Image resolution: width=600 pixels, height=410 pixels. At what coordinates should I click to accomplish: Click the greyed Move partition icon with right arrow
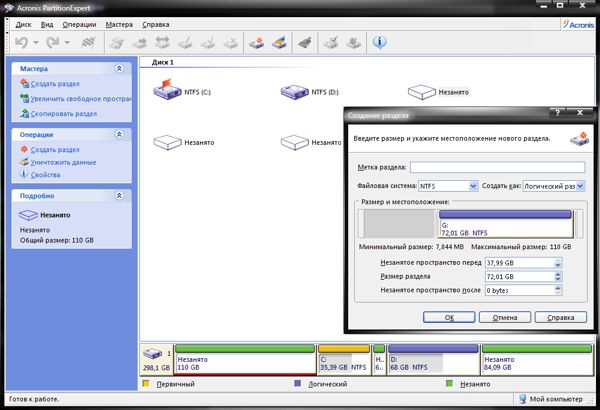pyautogui.click(x=139, y=42)
